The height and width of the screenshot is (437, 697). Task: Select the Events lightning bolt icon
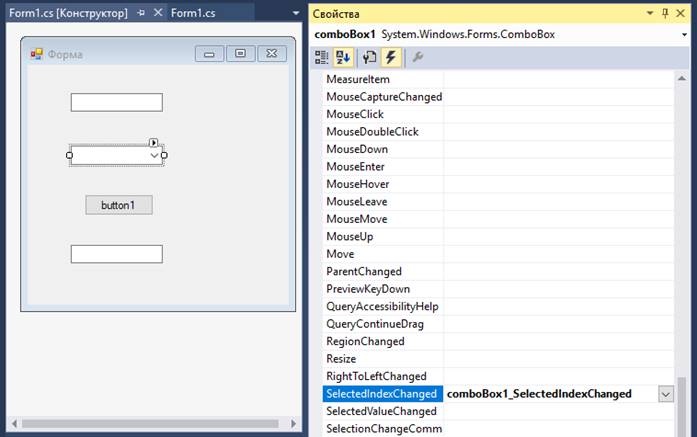point(390,57)
